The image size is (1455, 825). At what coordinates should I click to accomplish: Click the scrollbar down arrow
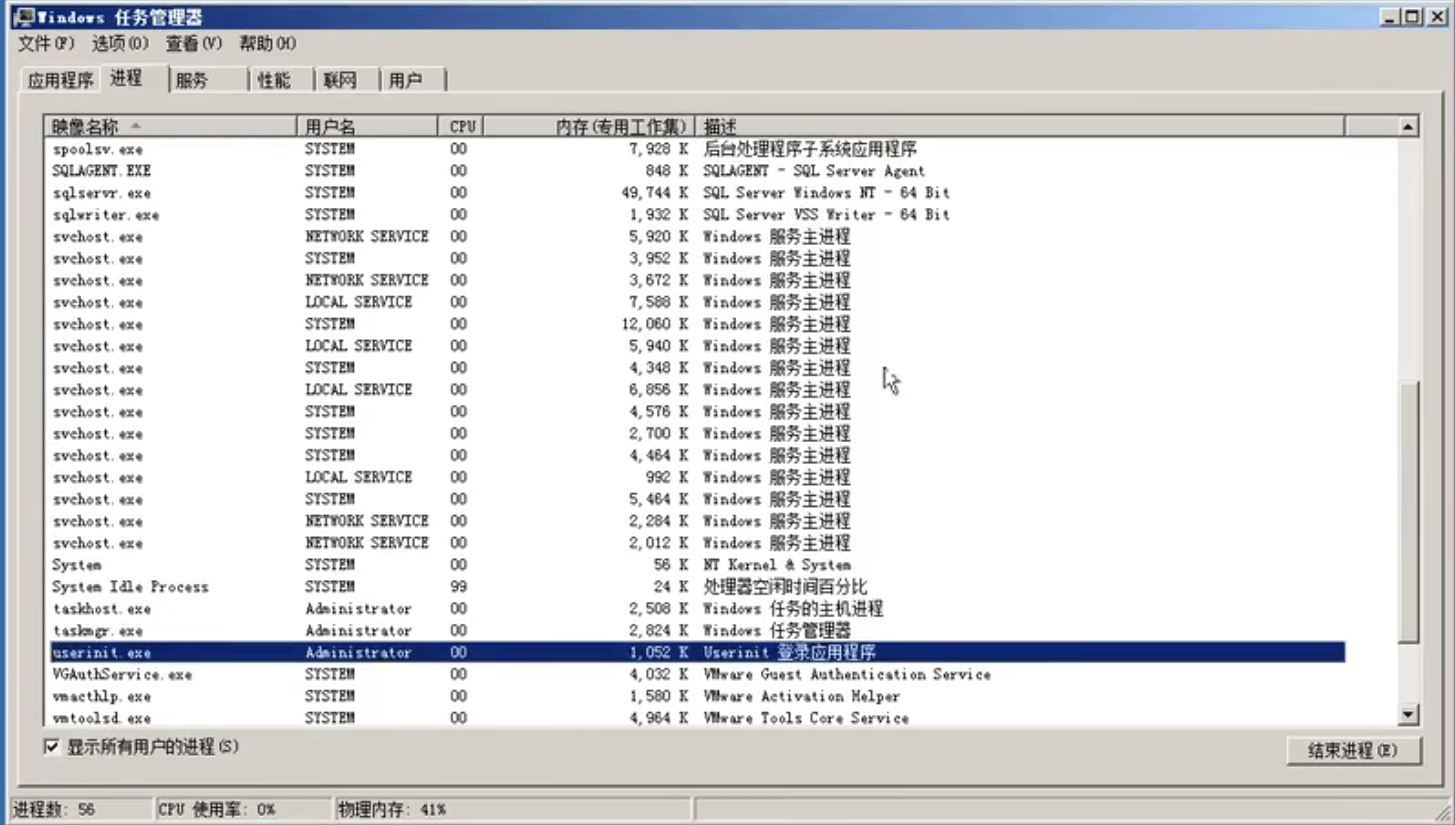pos(1409,714)
